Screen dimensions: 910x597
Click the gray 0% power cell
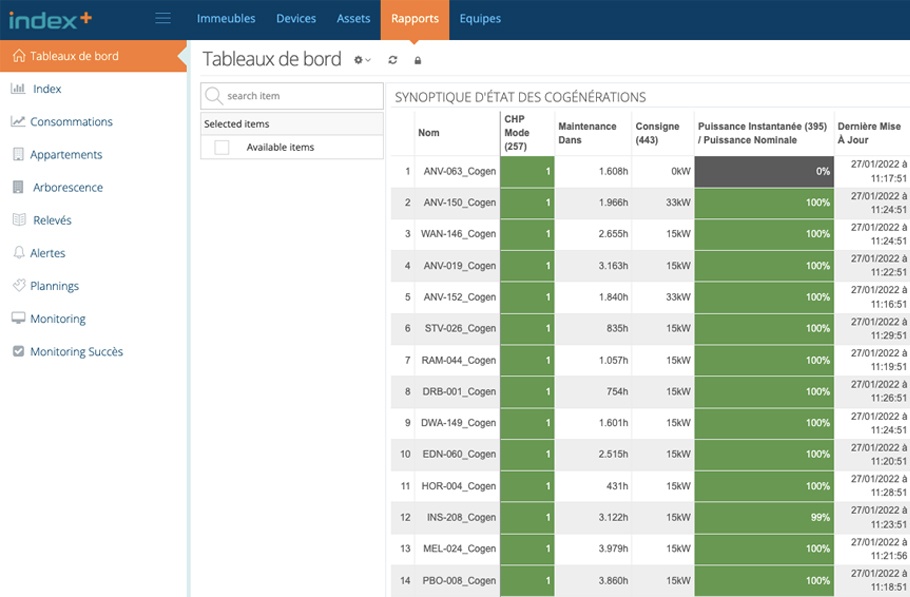point(764,171)
